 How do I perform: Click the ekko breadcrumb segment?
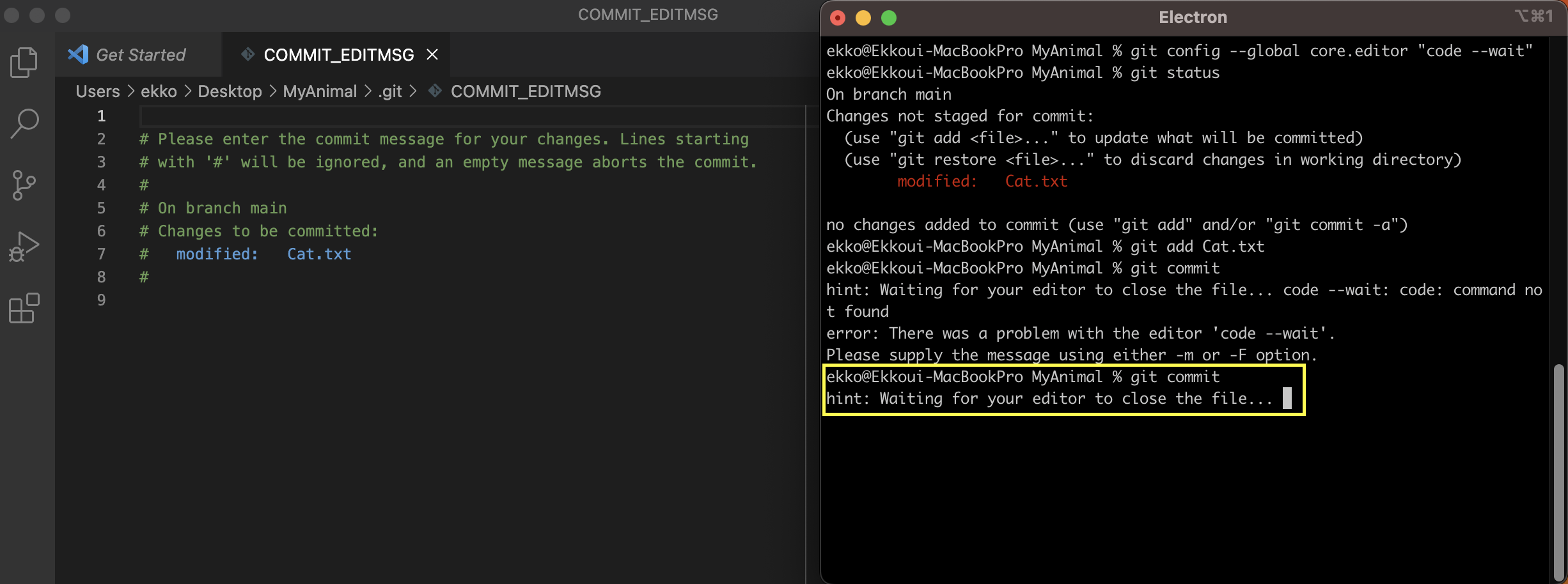[x=159, y=91]
